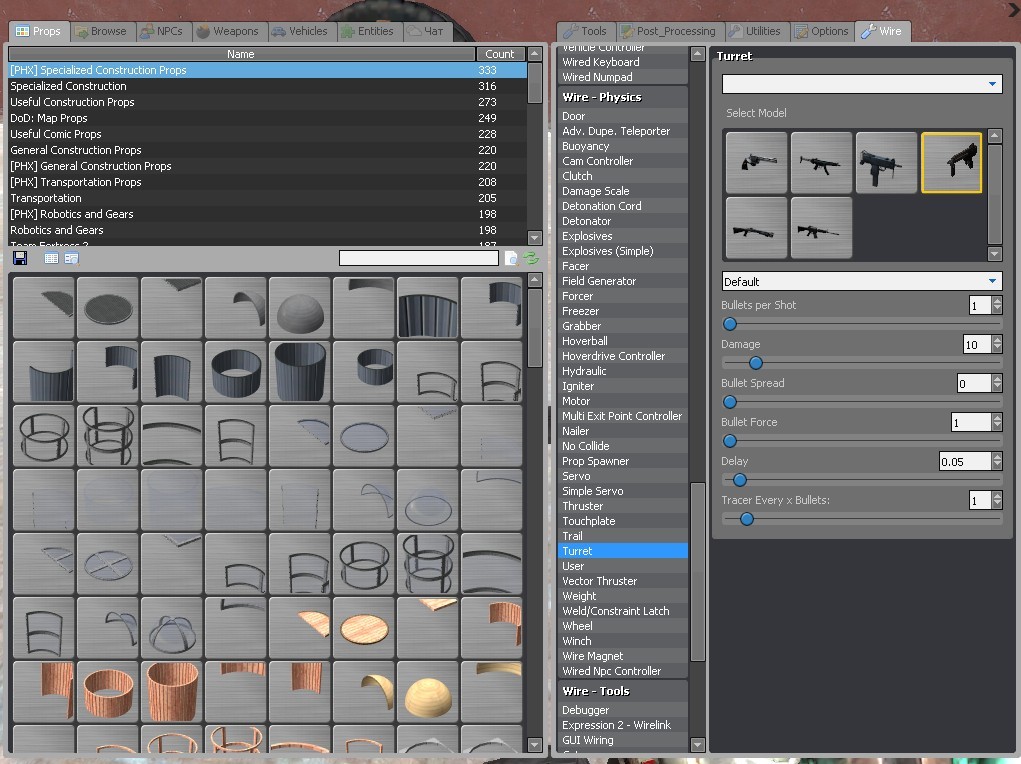The image size is (1021, 764).
Task: Click the prop search text field
Action: 418,258
